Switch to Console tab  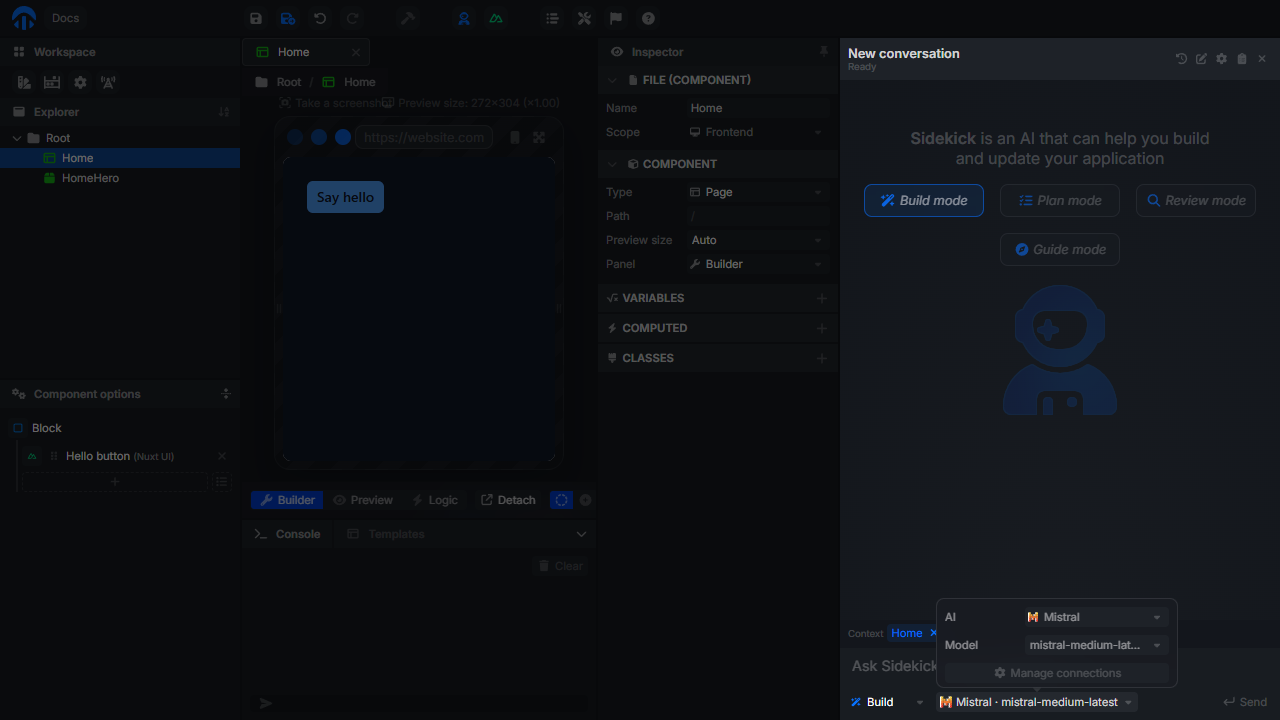tap(287, 534)
